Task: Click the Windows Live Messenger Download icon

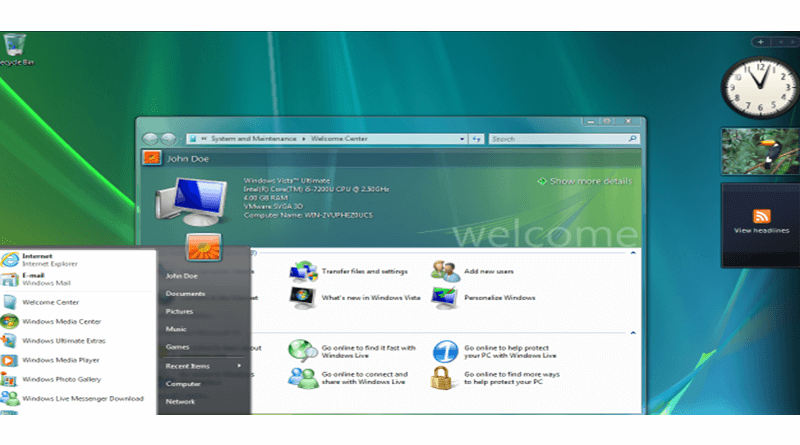Action: [10, 399]
